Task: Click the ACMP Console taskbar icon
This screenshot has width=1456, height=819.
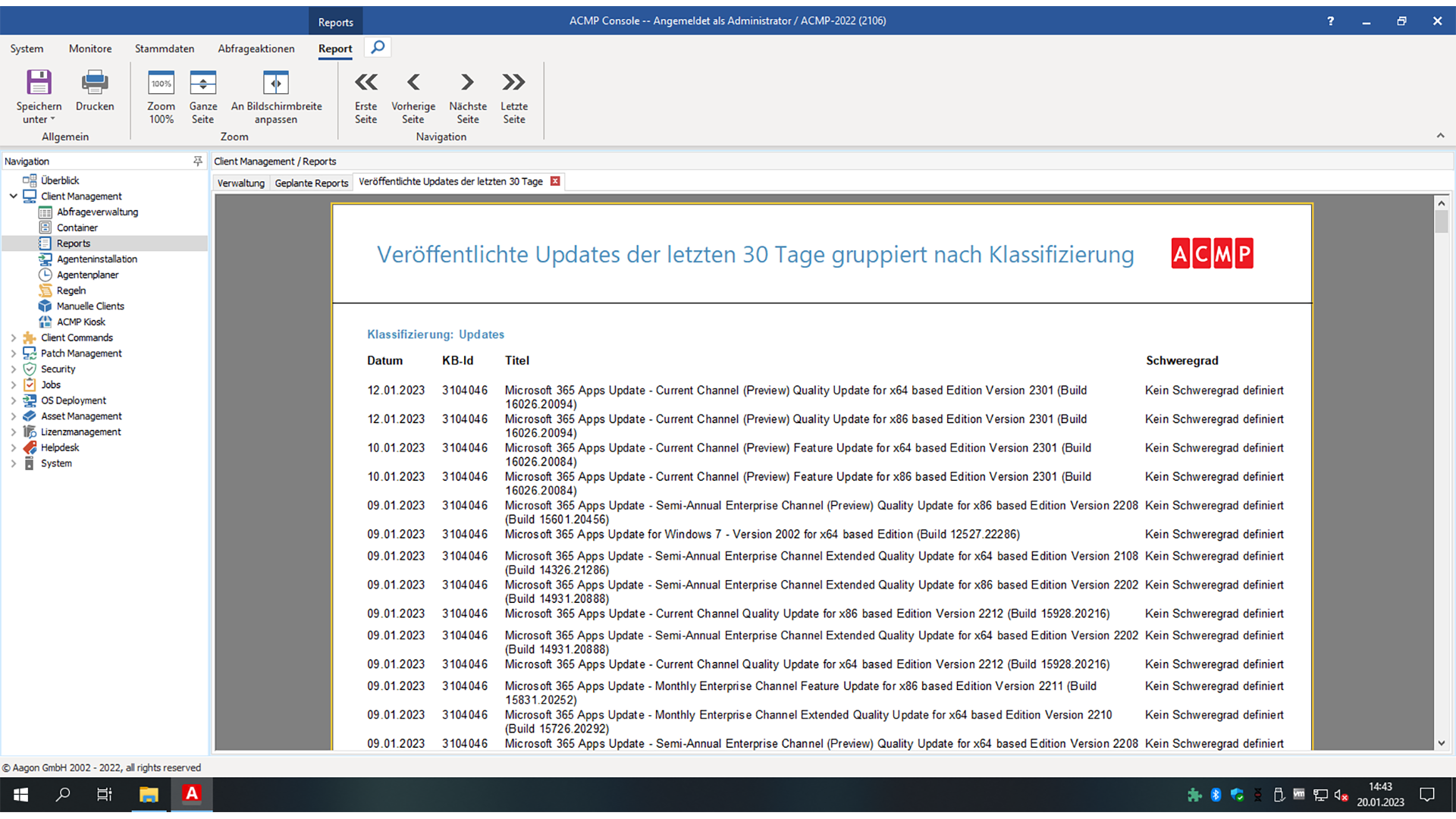Action: 191,794
